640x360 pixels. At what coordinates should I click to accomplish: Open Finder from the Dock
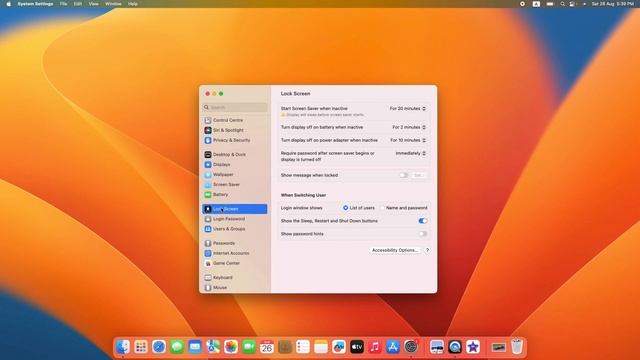click(x=123, y=347)
